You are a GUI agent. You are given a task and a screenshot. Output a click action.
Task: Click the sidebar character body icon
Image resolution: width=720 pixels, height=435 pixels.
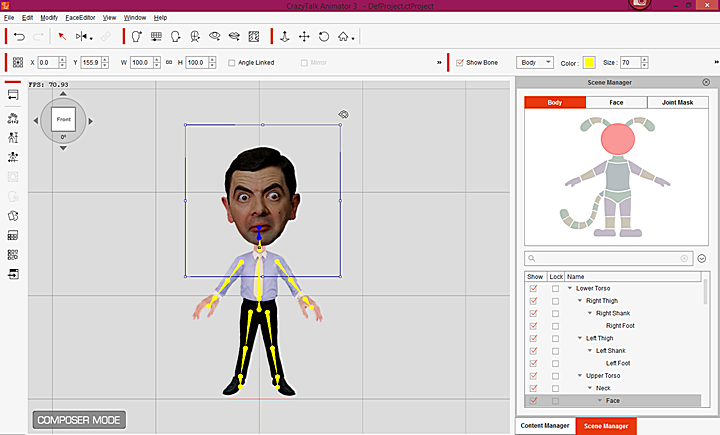[13, 137]
